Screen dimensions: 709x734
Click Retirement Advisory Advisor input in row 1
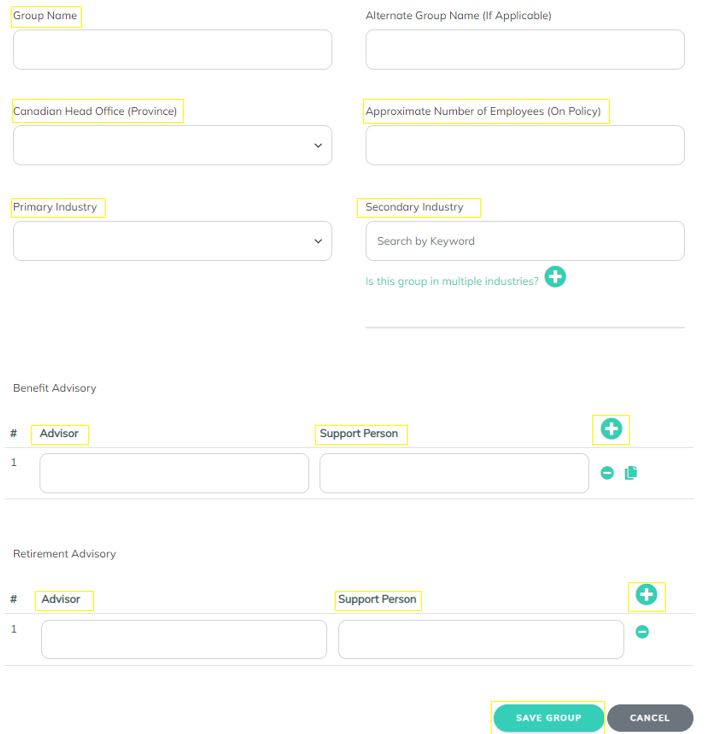pos(184,639)
